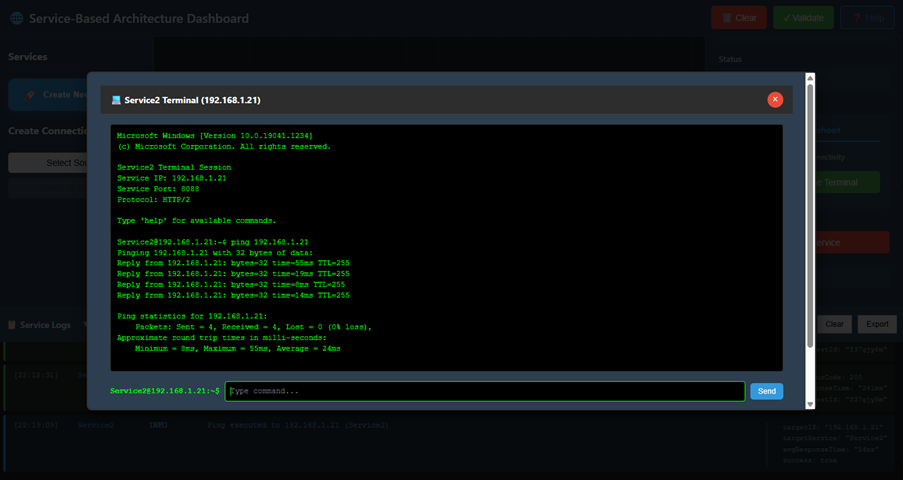Viewport: 903px width, 480px height.
Task: Click 'Microsoft Windows [Version 10.0.19041.1234]' line
Action: (x=215, y=136)
